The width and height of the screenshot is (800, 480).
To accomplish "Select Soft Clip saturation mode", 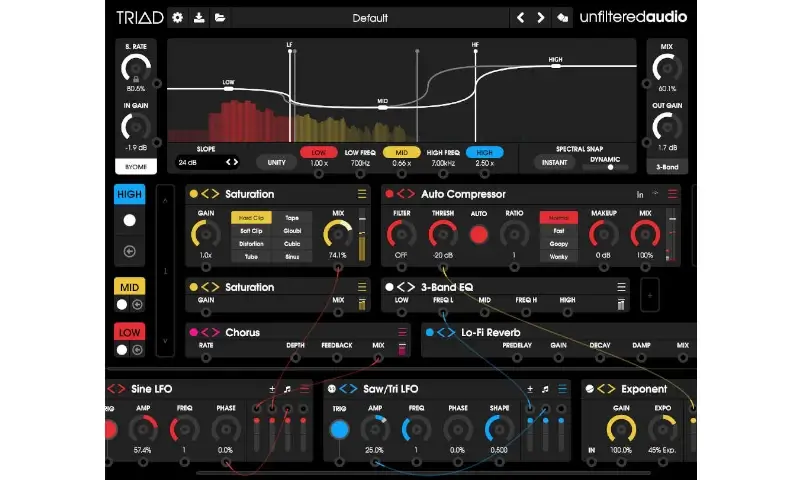I will [251, 231].
